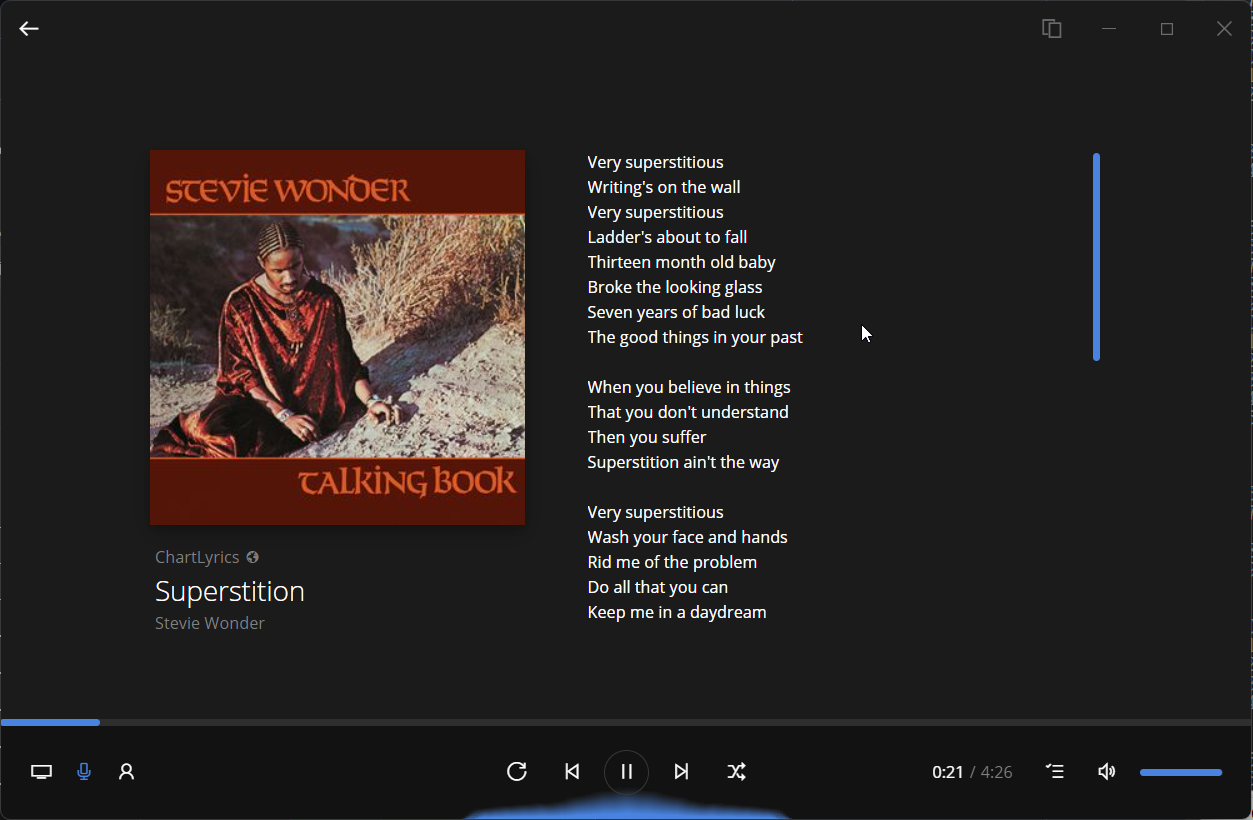Image resolution: width=1253 pixels, height=820 pixels.
Task: Open the Stevie Wonder artist name
Action: [x=210, y=623]
